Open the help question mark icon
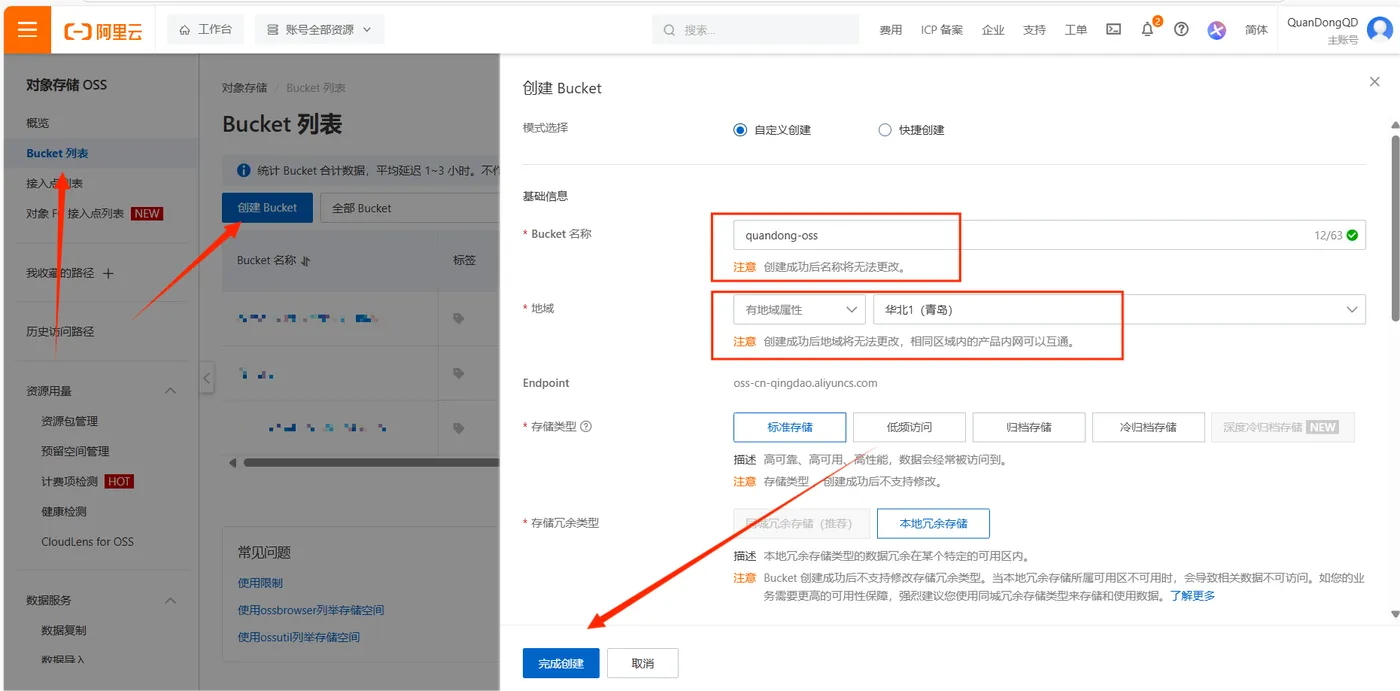 click(1181, 30)
